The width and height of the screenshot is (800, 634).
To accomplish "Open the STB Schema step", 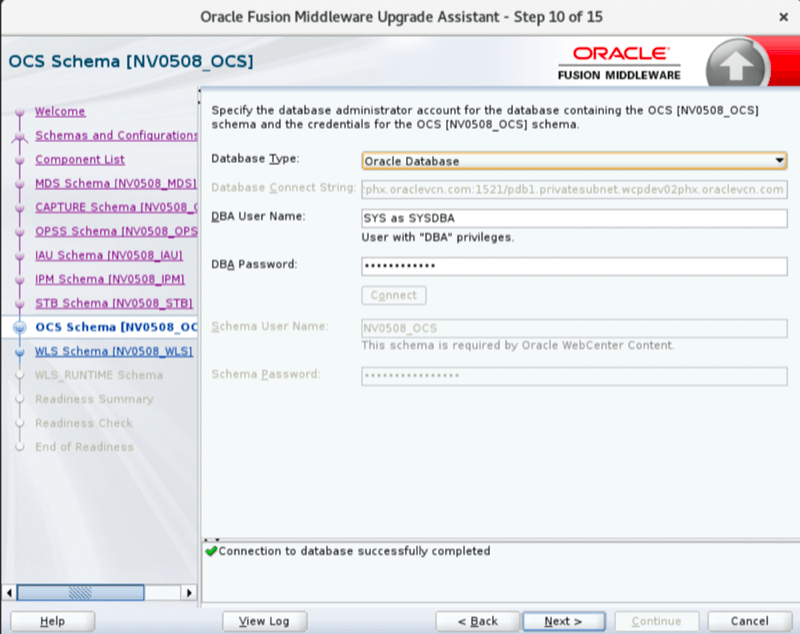I will click(114, 303).
